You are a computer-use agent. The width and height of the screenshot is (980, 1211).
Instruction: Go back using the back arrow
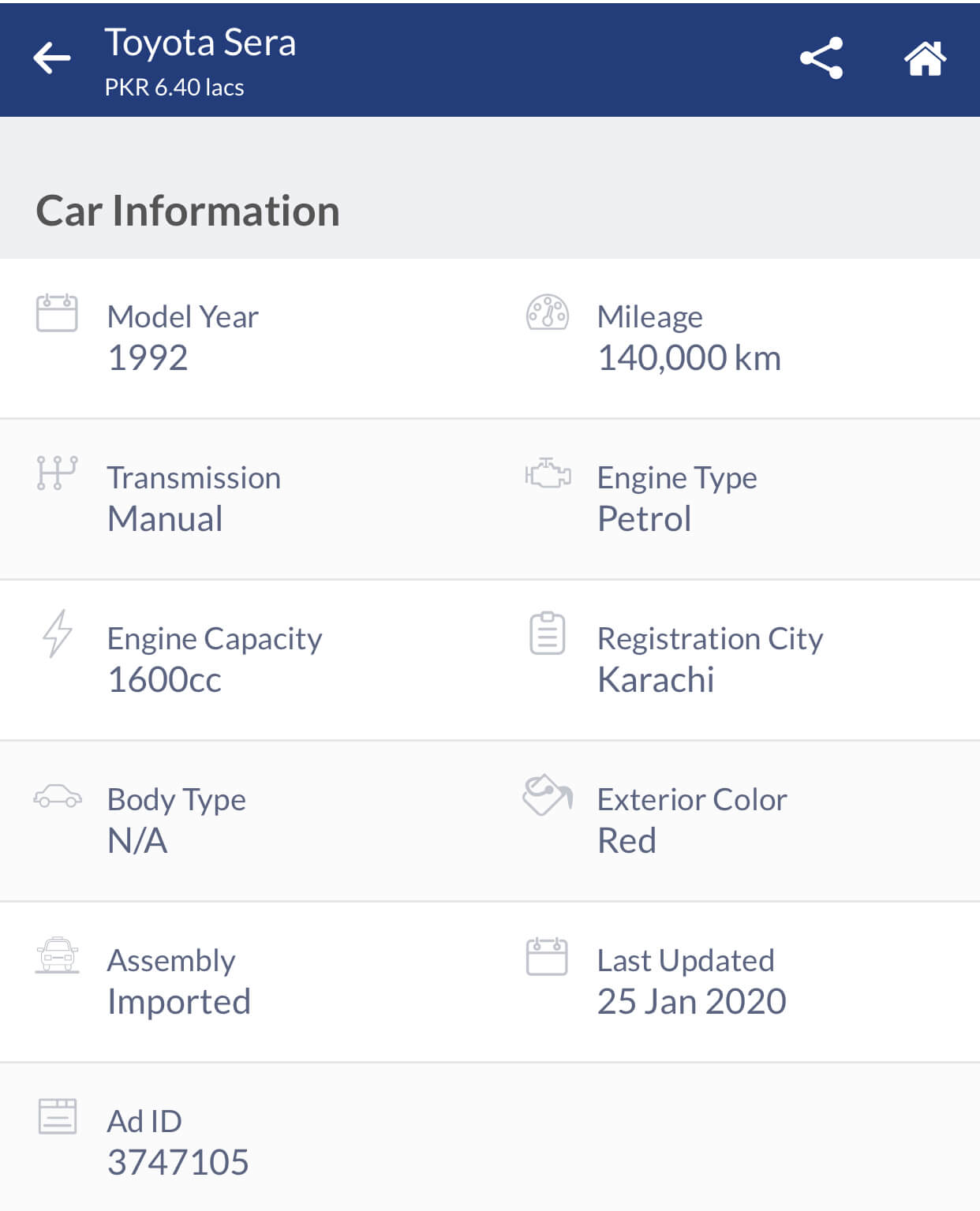[52, 58]
